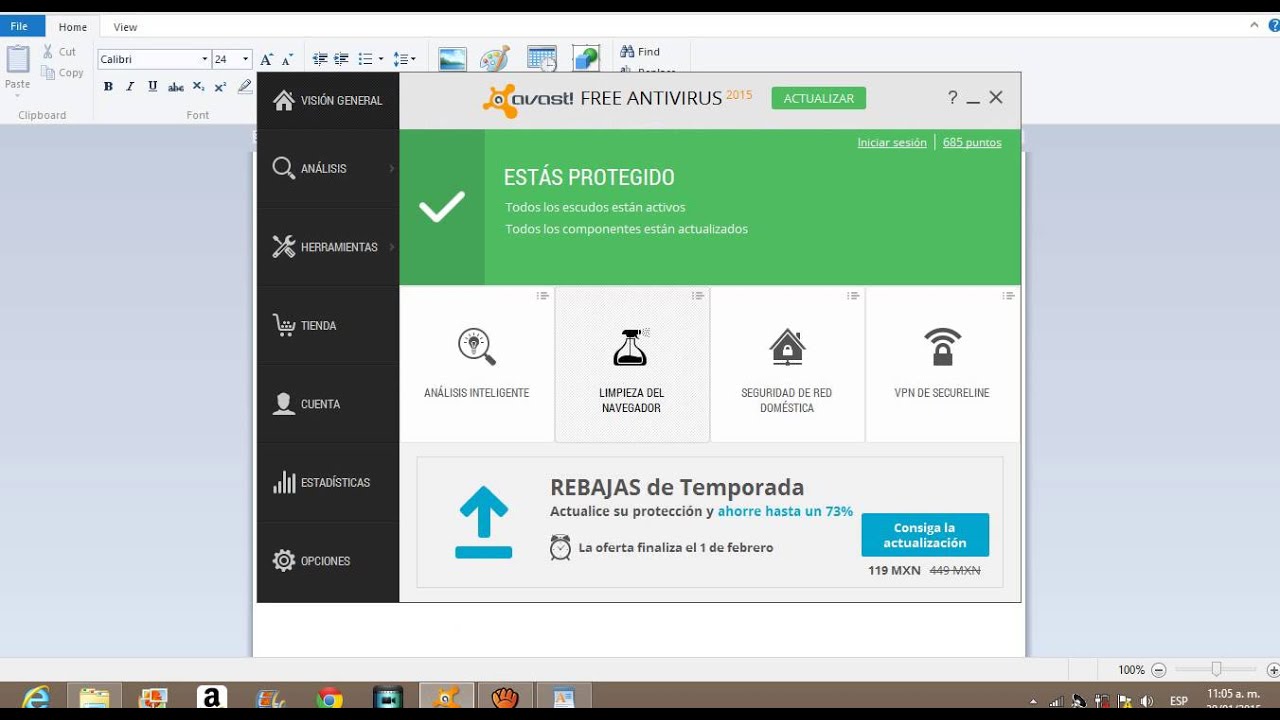Image resolution: width=1280 pixels, height=720 pixels.
Task: Click the green protected checkmark
Action: 442,207
